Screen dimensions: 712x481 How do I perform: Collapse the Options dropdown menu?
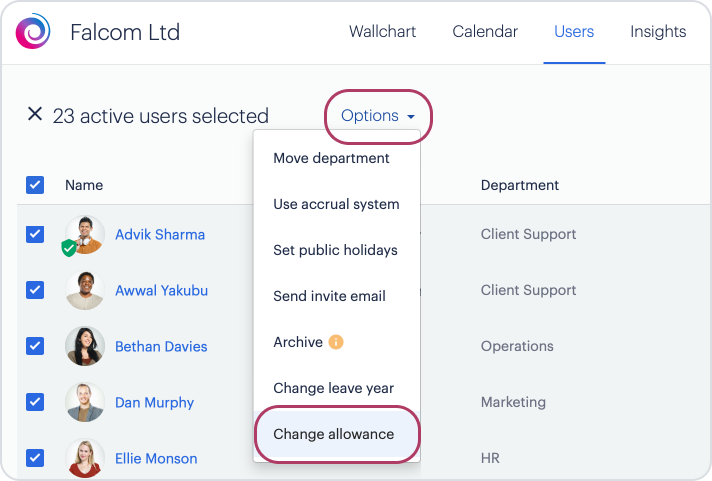tap(378, 116)
